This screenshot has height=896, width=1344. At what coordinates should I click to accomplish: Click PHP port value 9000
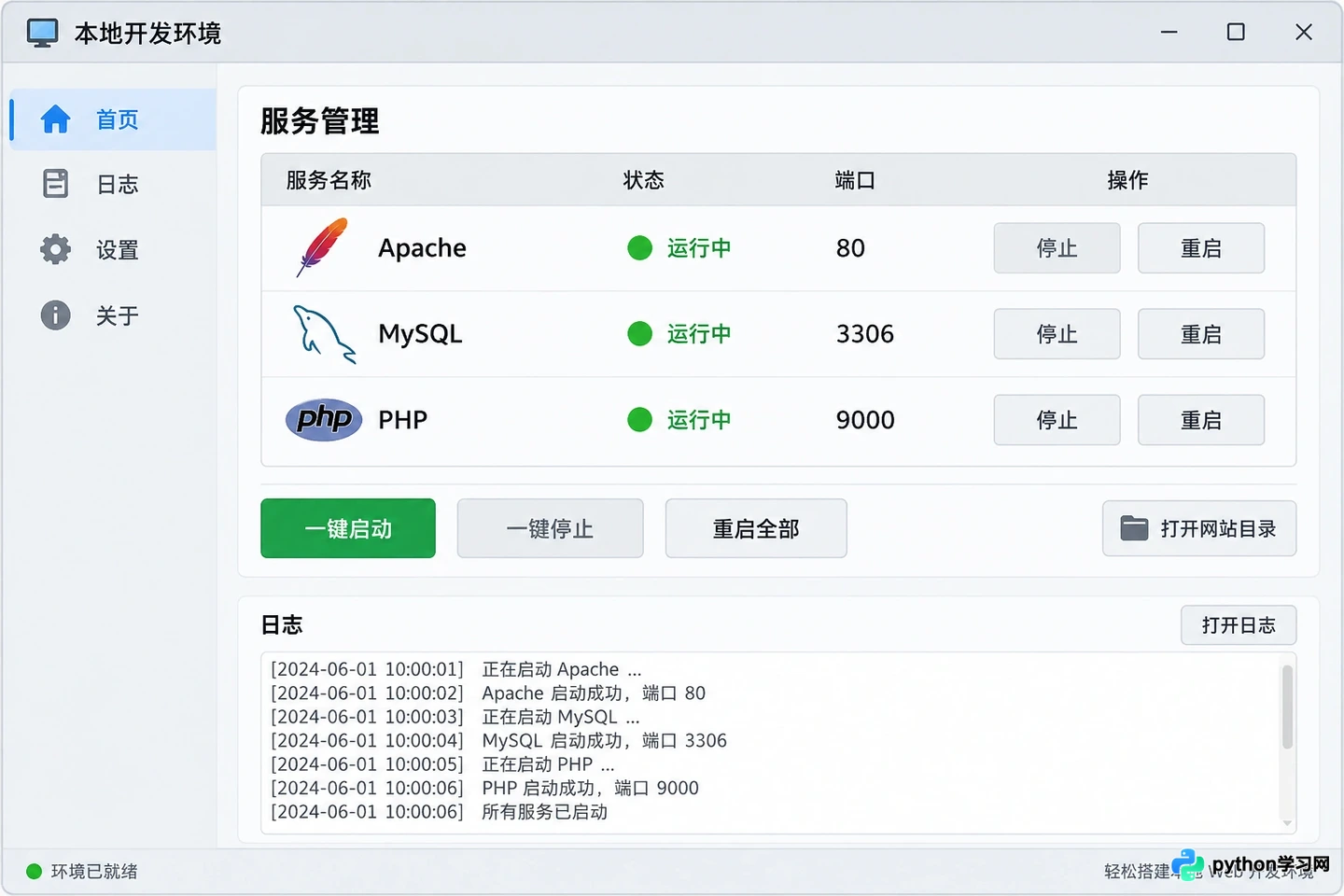click(x=865, y=420)
